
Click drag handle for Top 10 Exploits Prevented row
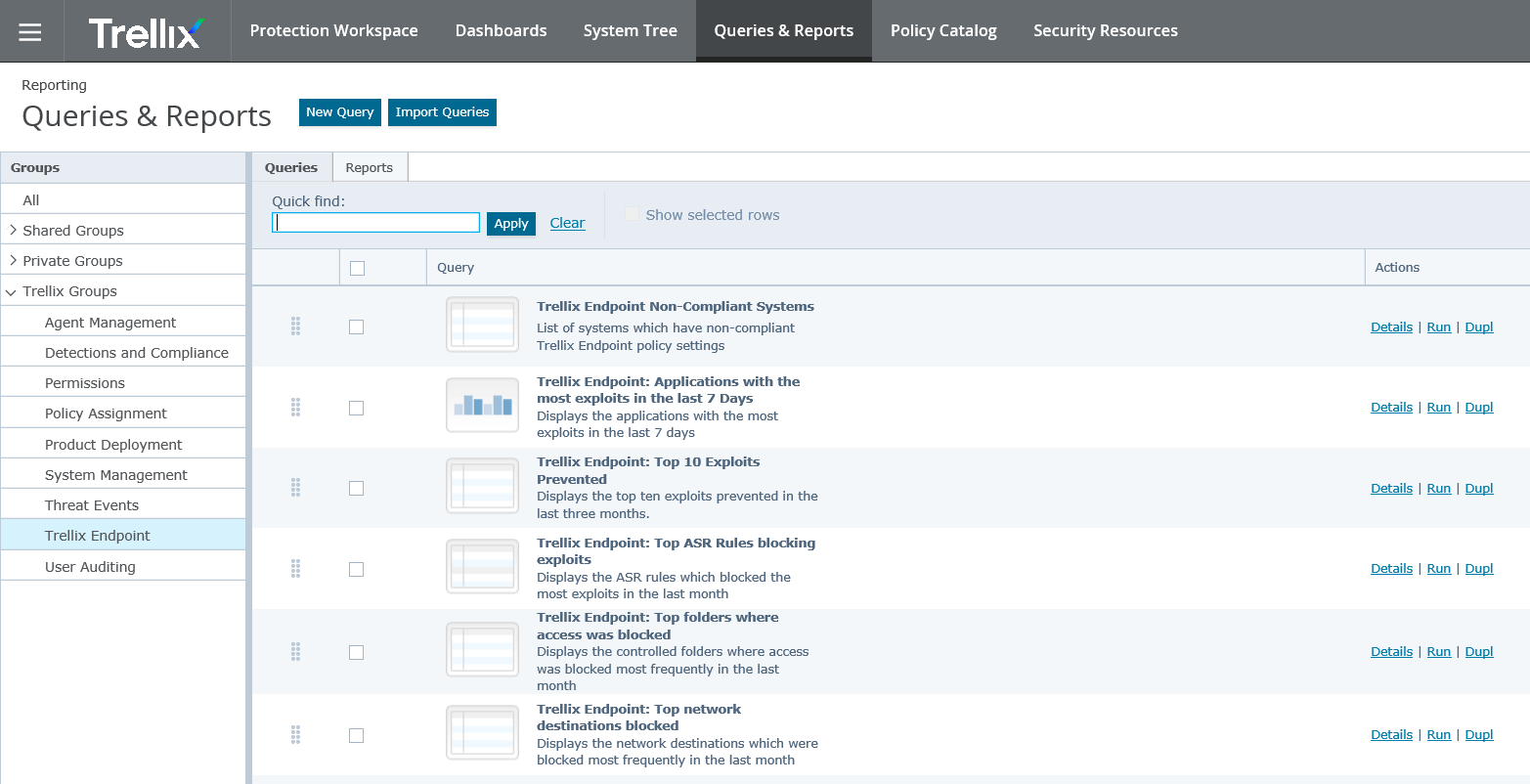[295, 488]
